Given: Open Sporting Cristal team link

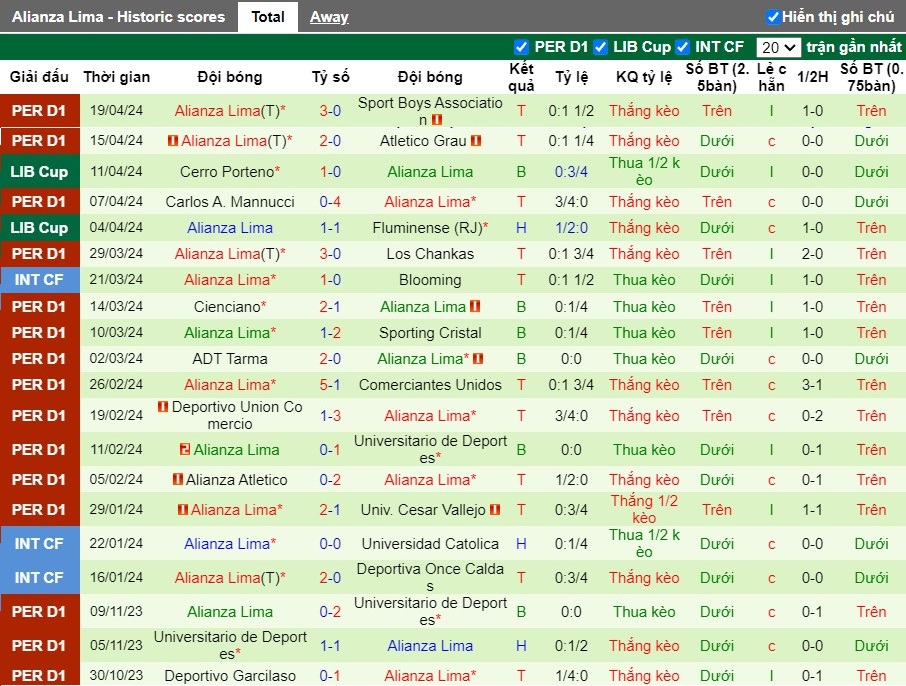Looking at the screenshot, I should click(x=430, y=333).
